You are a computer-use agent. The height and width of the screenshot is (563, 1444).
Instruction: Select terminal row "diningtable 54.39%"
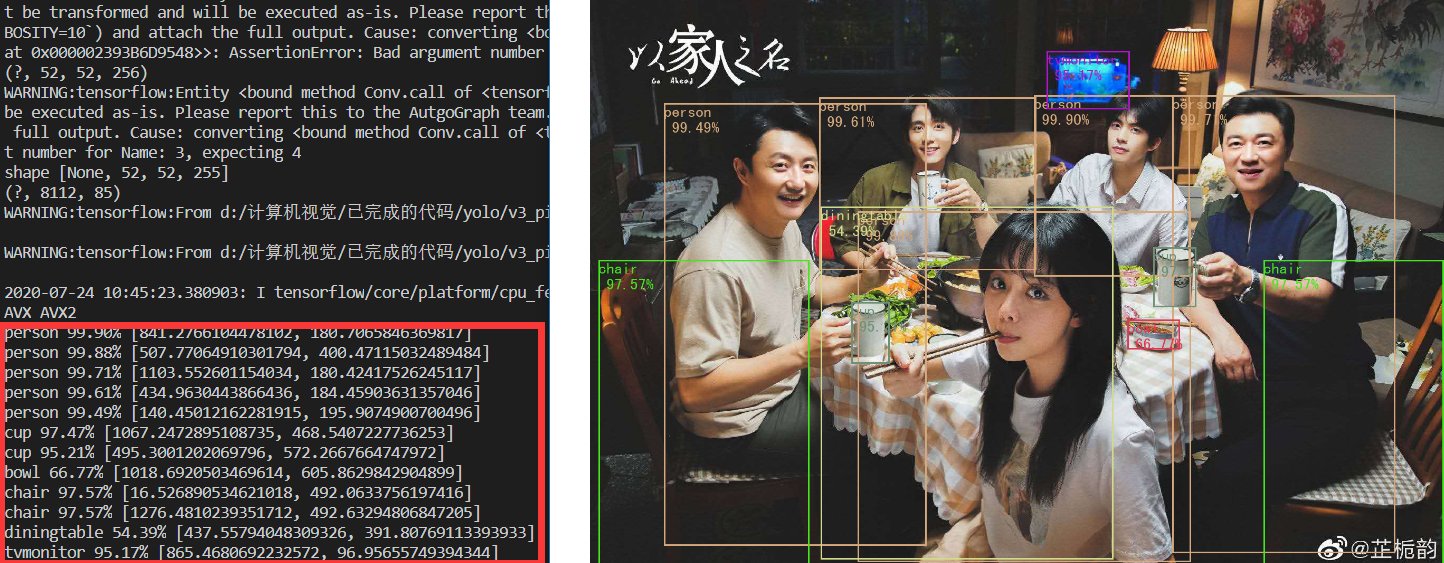tap(270, 532)
